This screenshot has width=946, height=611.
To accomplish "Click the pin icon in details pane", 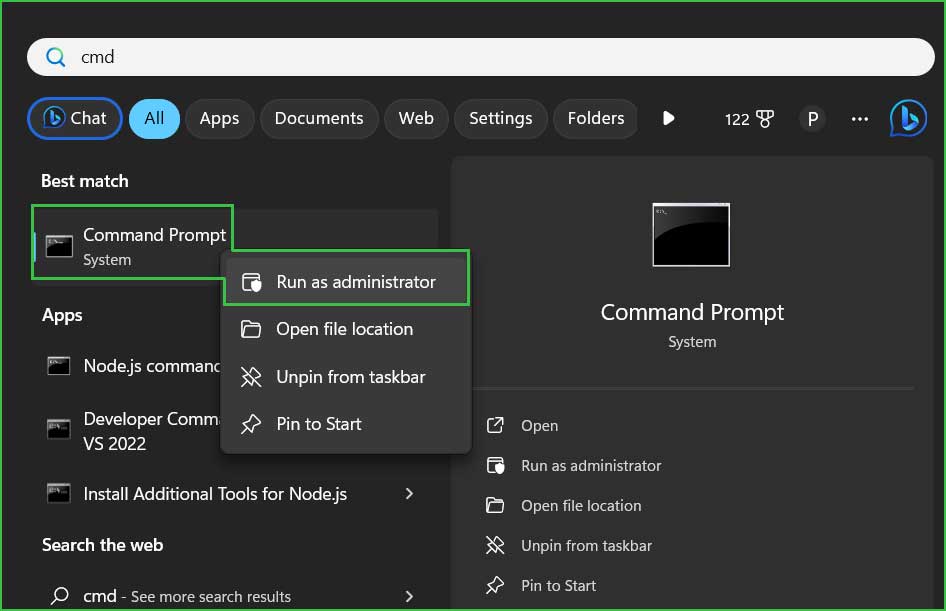I will (495, 585).
